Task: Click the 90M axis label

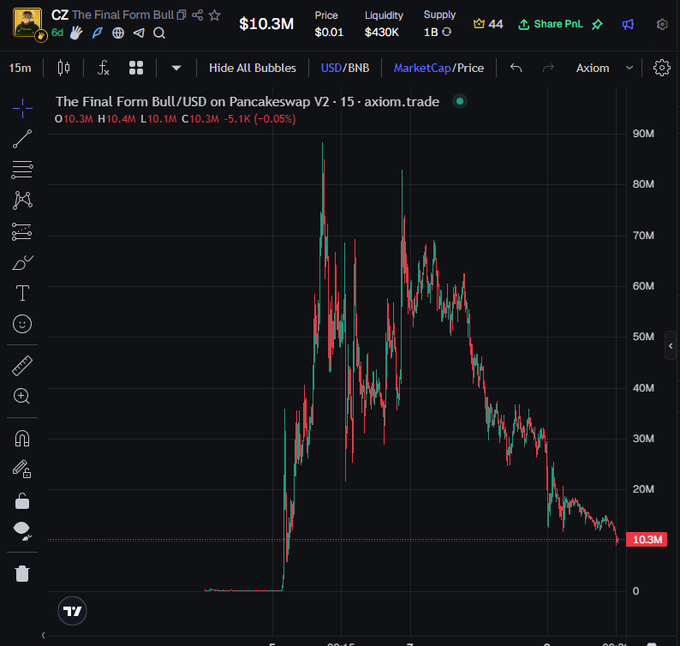Action: (643, 134)
